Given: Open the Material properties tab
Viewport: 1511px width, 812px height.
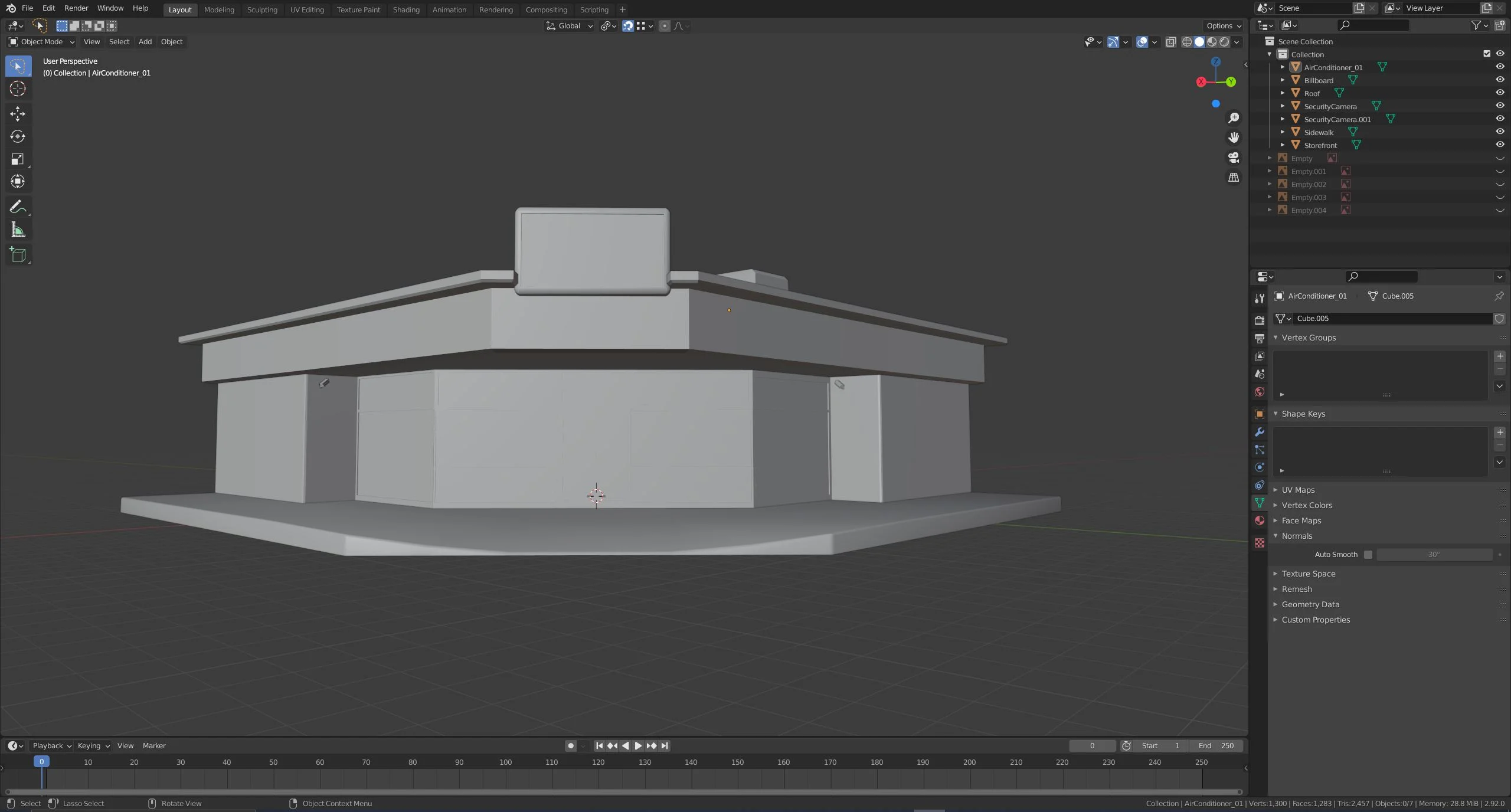Looking at the screenshot, I should click(1260, 520).
